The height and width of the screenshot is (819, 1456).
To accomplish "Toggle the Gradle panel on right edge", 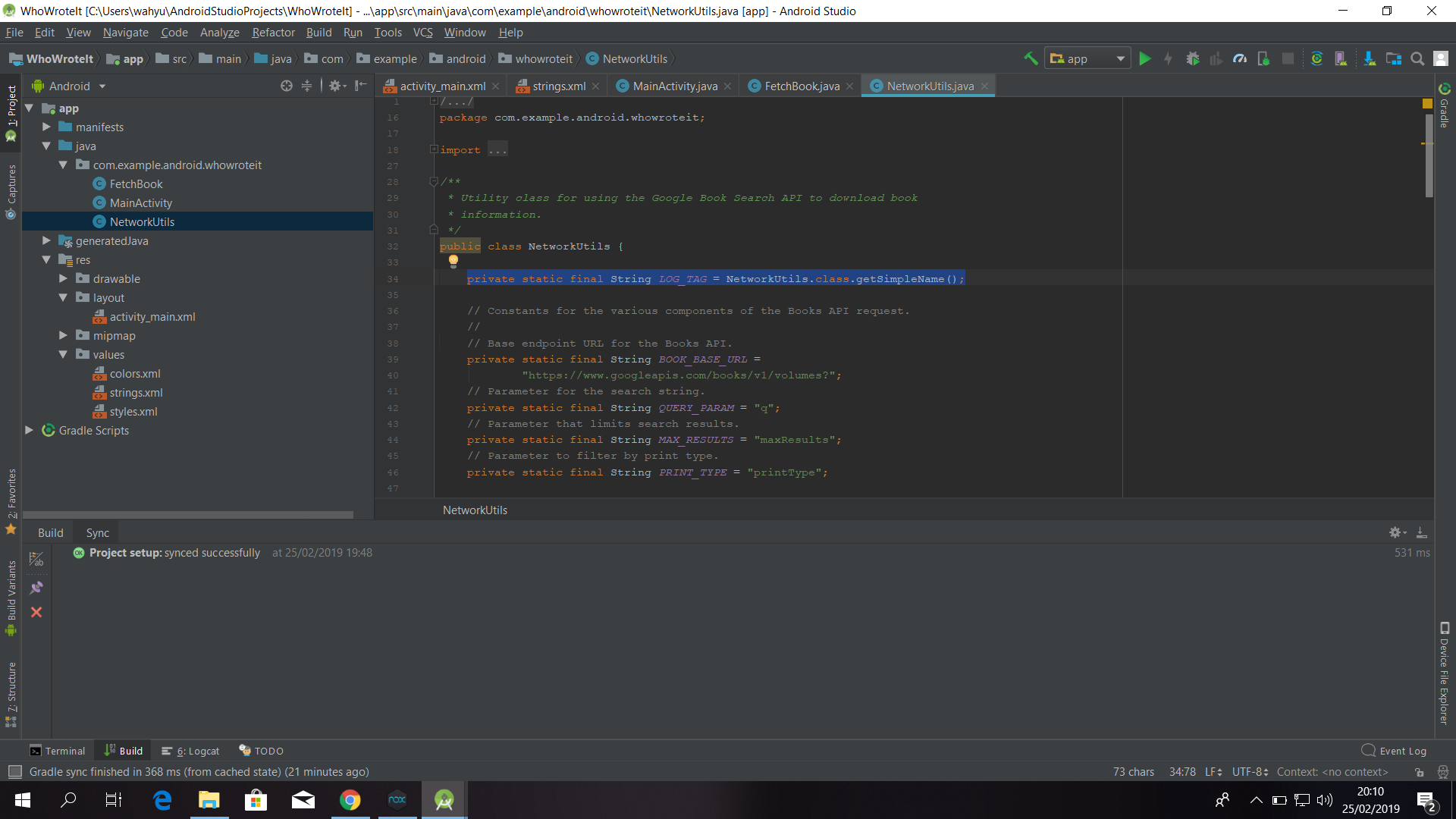I will (1444, 106).
